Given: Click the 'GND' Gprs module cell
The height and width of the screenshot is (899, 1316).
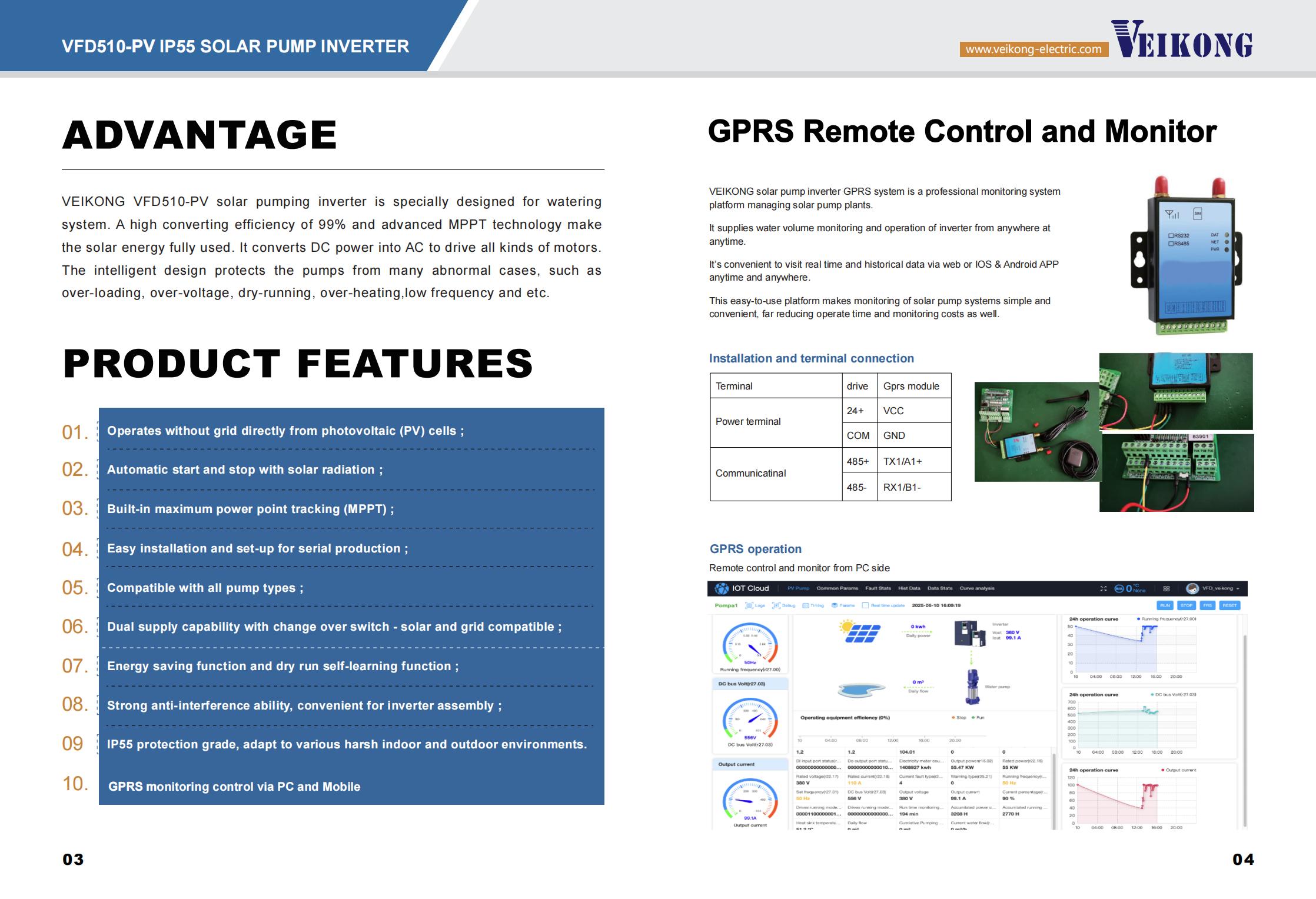Looking at the screenshot, I should (914, 435).
